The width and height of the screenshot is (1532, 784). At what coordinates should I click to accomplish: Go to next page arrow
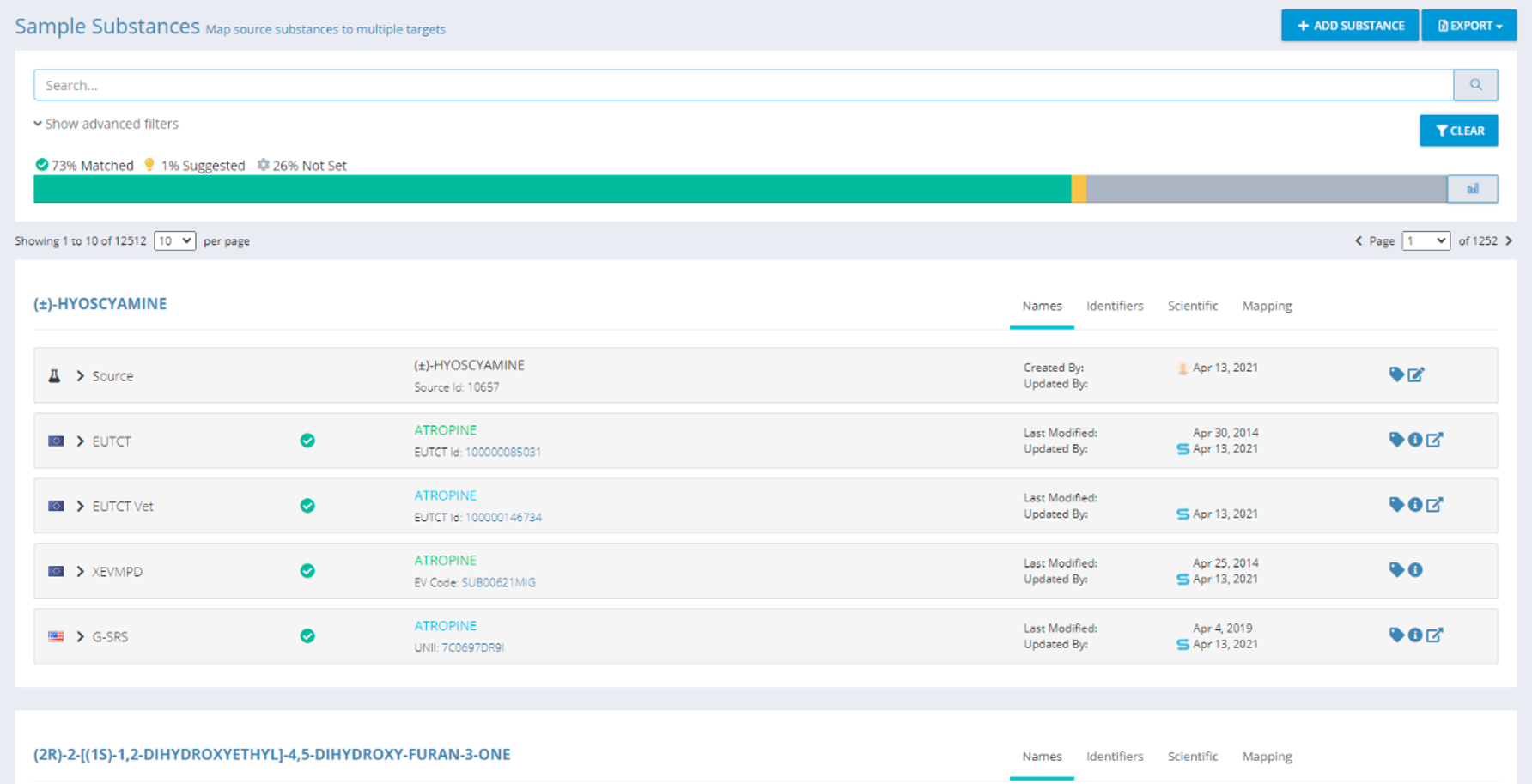pyautogui.click(x=1509, y=241)
